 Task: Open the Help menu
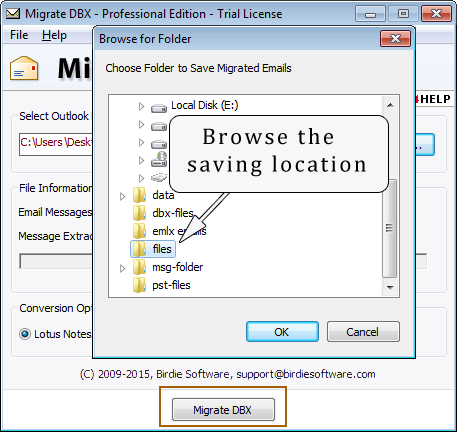tap(54, 35)
